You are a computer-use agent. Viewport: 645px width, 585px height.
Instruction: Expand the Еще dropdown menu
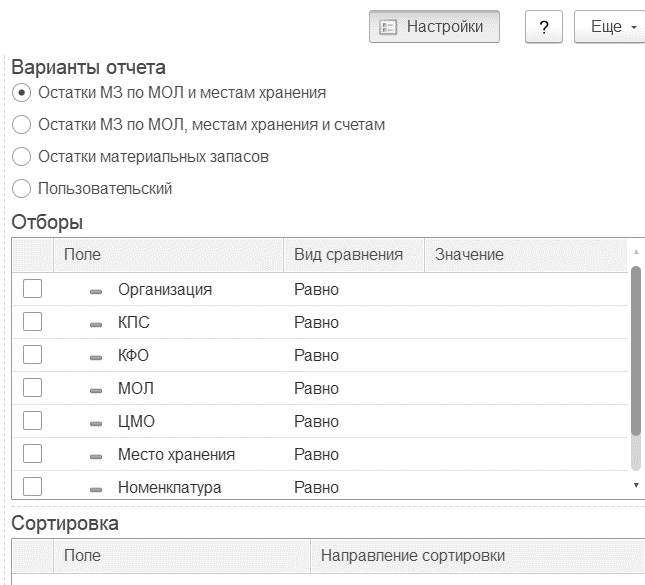(x=610, y=27)
